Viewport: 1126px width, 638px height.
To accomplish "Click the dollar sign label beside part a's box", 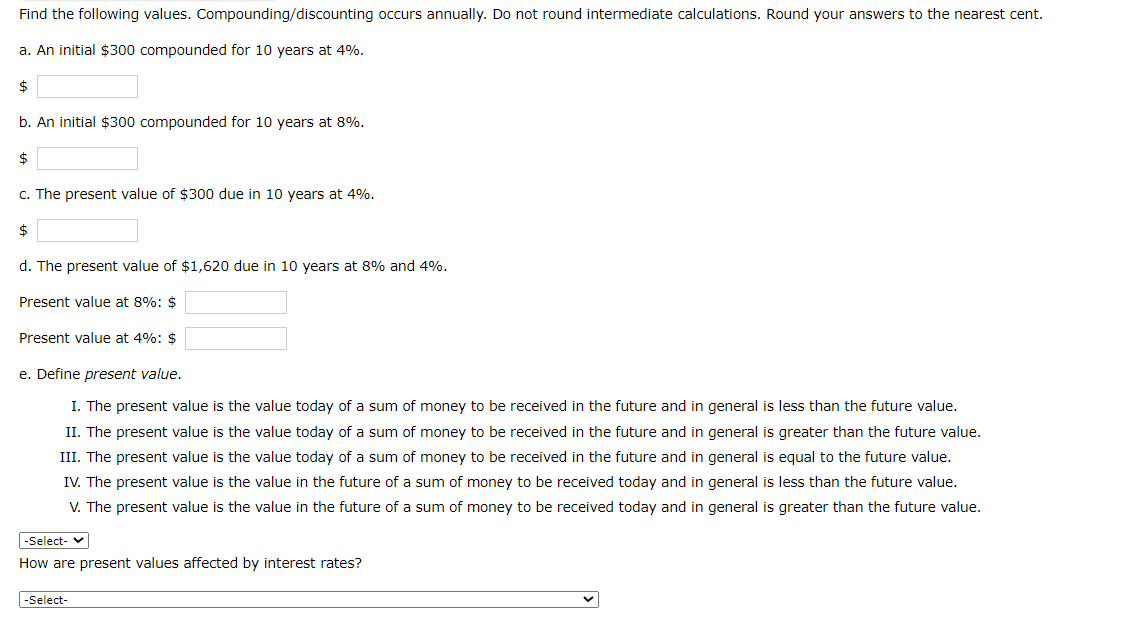I will coord(23,86).
